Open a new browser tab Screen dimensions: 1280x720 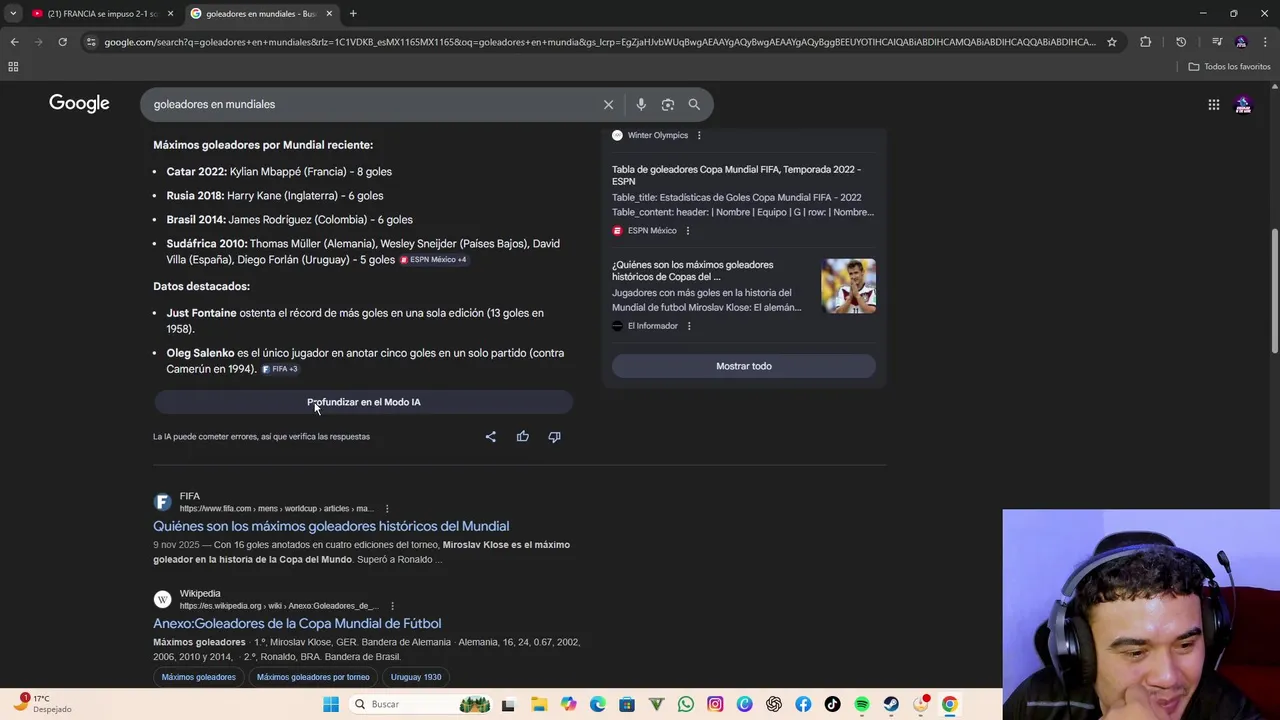[x=353, y=13]
